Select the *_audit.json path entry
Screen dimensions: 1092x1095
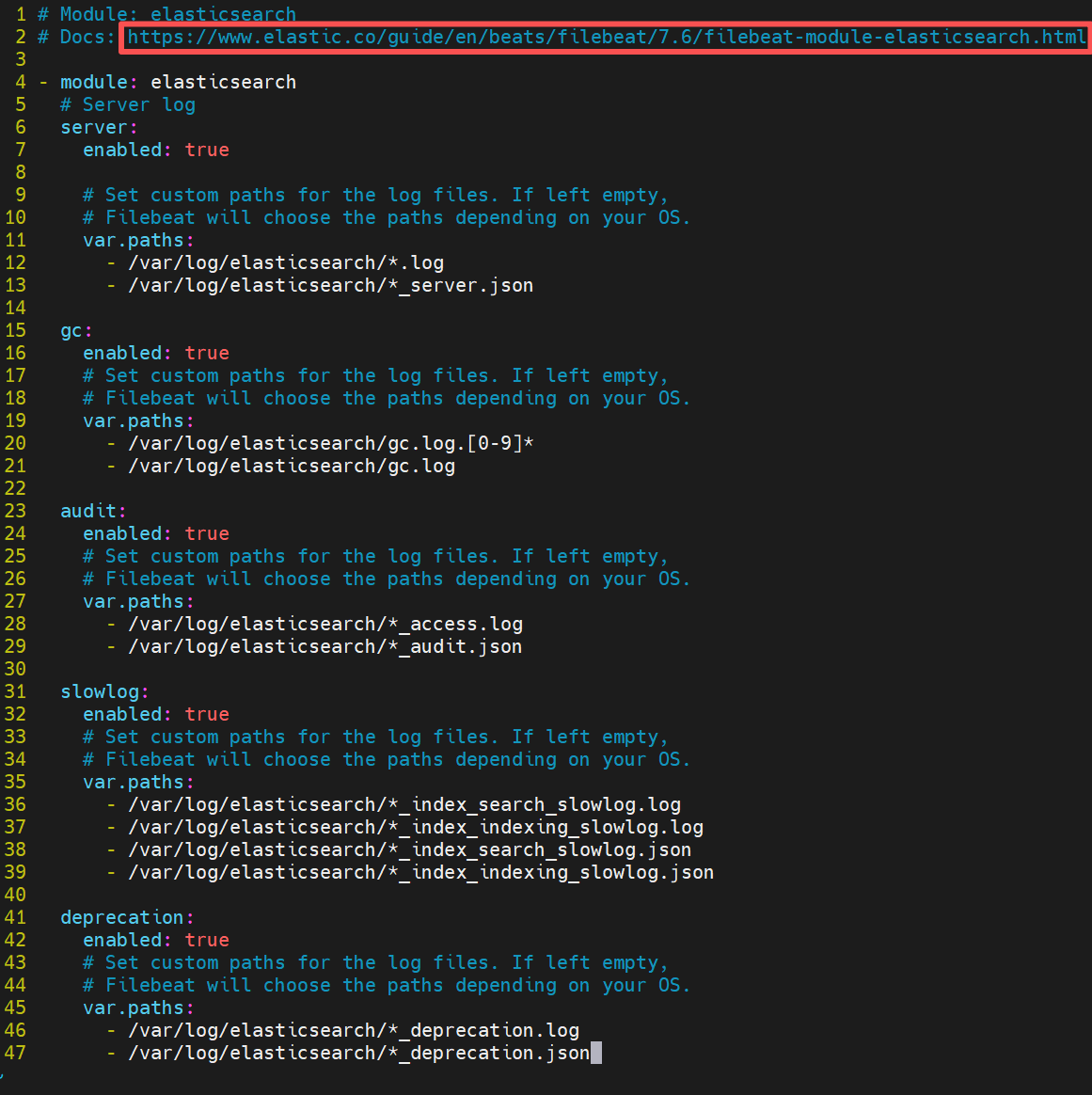[x=324, y=646]
